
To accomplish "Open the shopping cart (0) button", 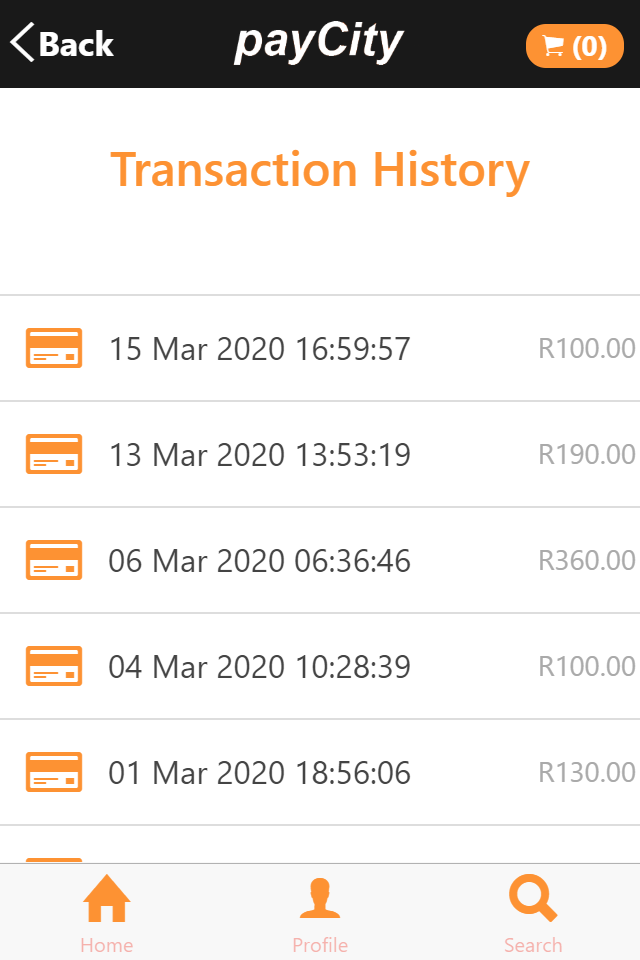I will [574, 46].
